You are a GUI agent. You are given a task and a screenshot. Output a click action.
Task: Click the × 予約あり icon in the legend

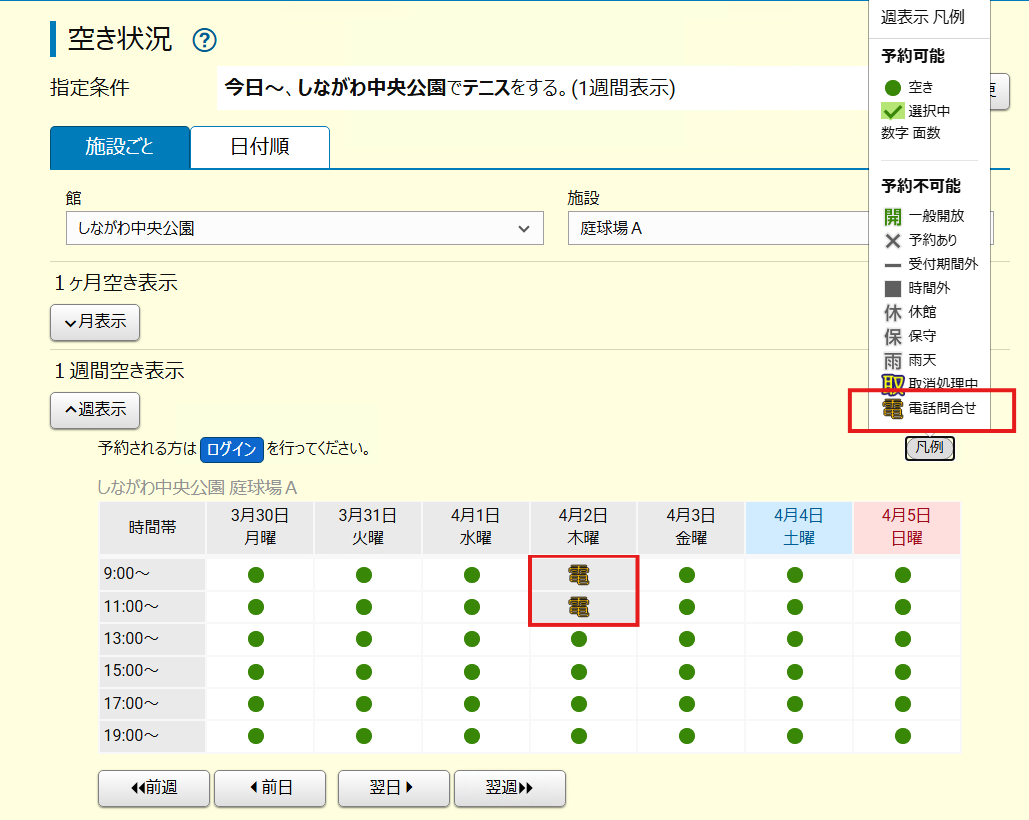[891, 239]
